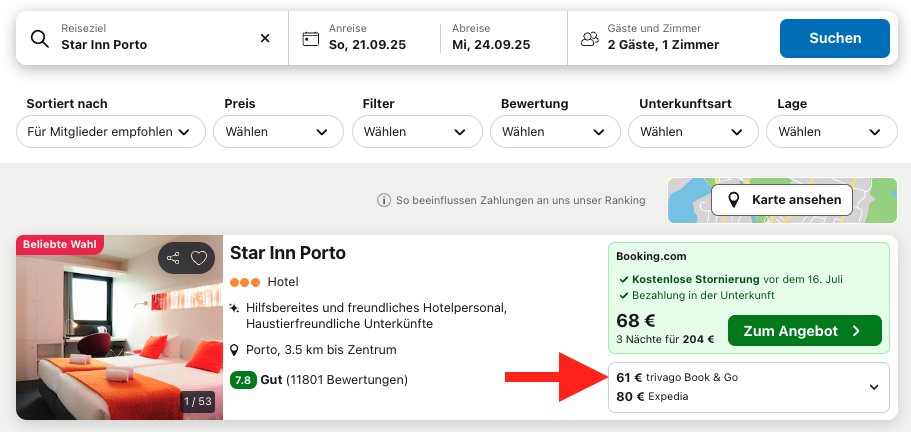
Task: Open the Bewertung Wählen dropdown
Action: (x=555, y=132)
